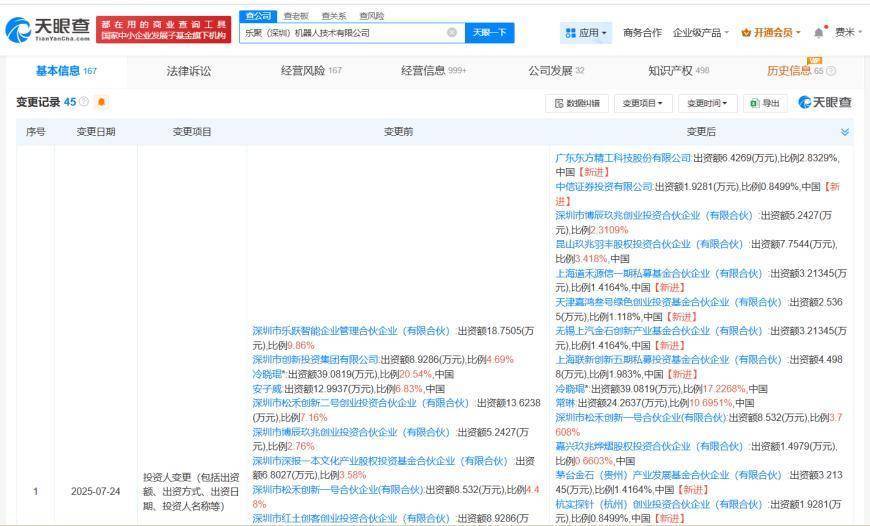Click the orange alert icon beside 变更记录
870x526 pixels.
click(x=101, y=102)
